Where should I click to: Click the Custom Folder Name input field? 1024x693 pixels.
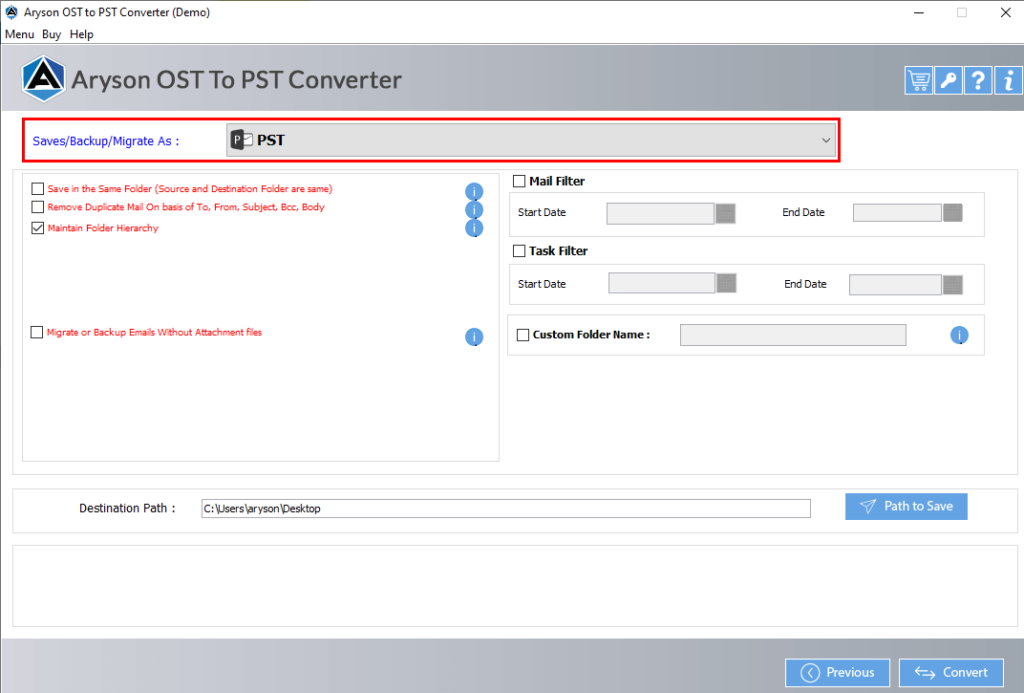pos(793,335)
